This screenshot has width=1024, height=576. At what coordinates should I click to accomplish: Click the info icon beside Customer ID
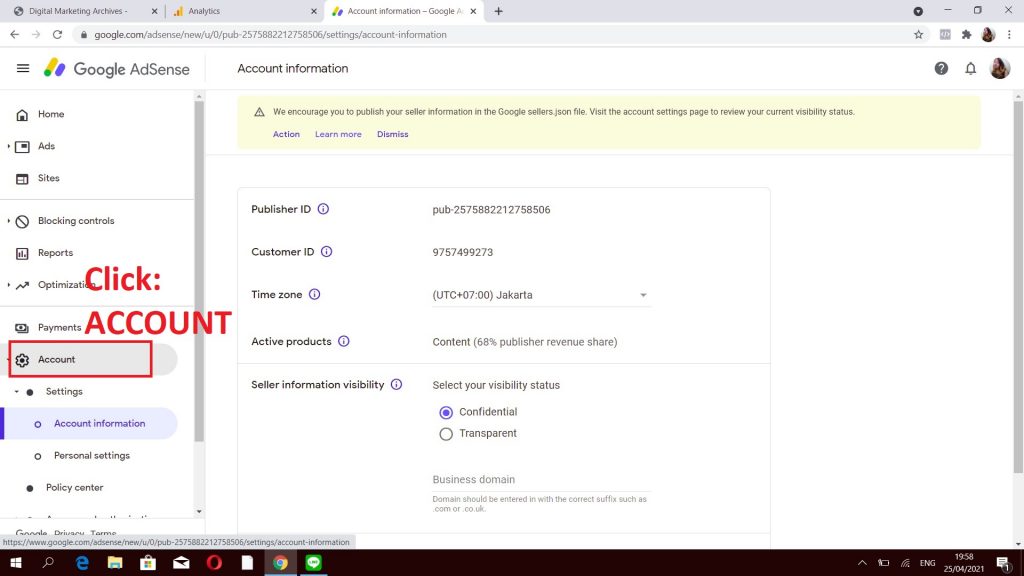pos(326,252)
